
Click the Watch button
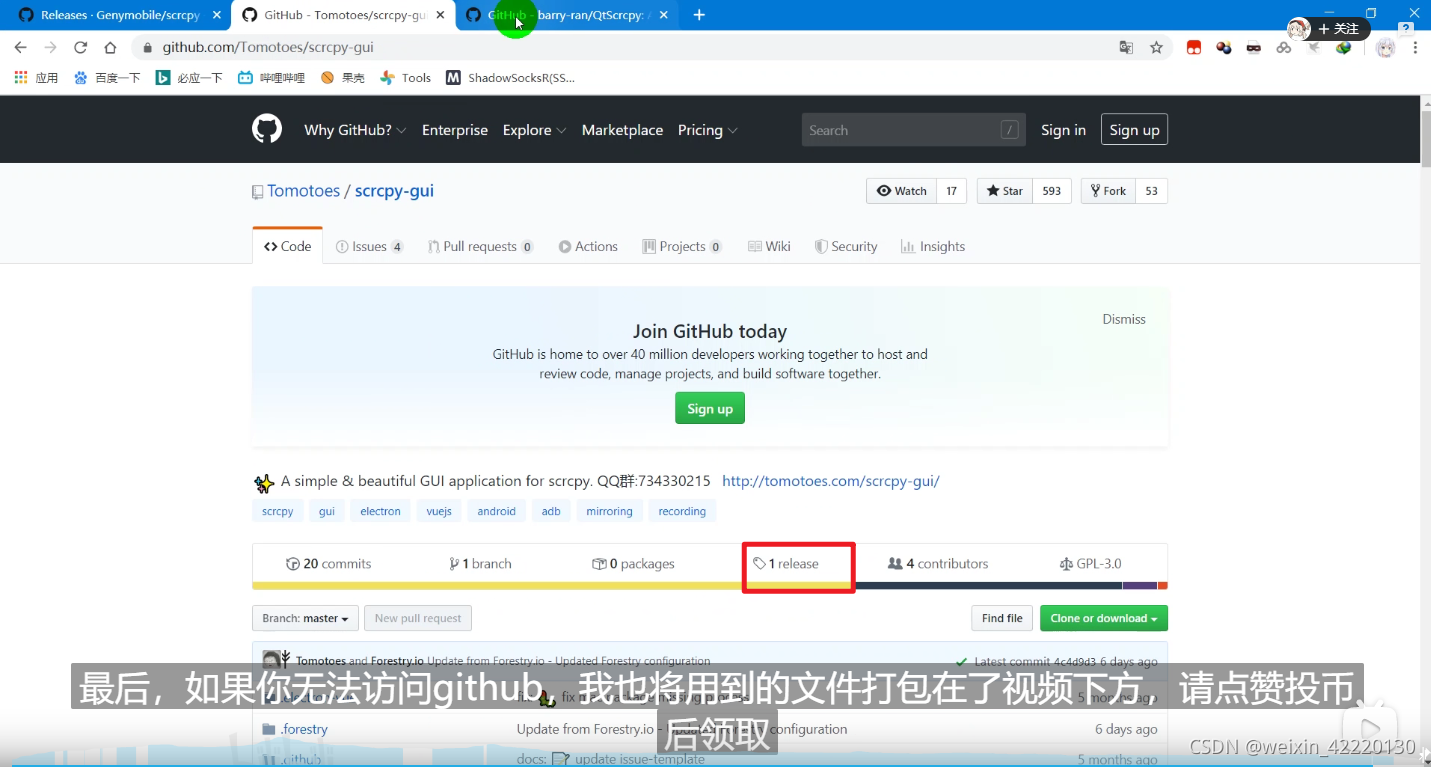[901, 191]
